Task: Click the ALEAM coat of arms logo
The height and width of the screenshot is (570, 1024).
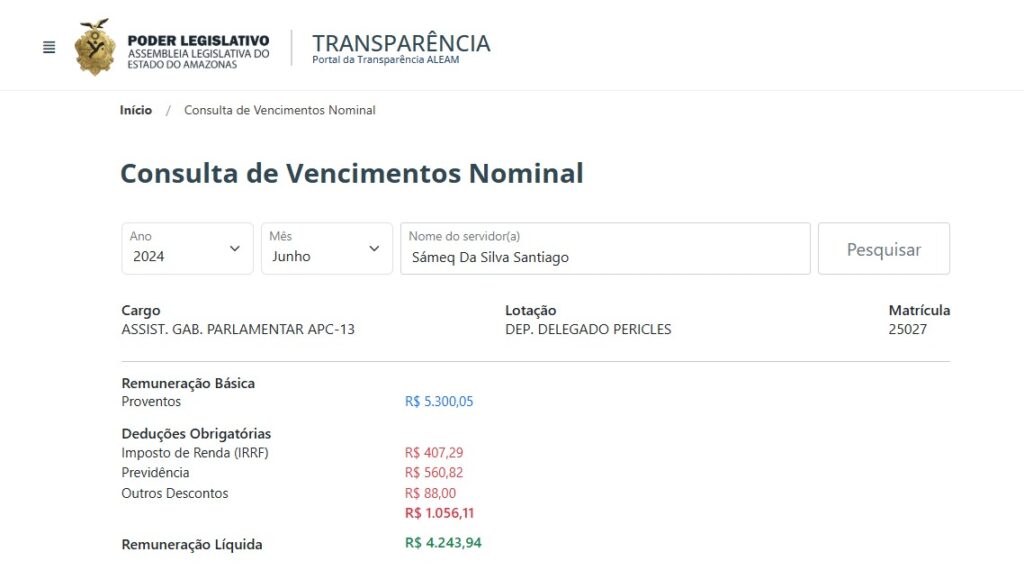Action: click(x=95, y=47)
